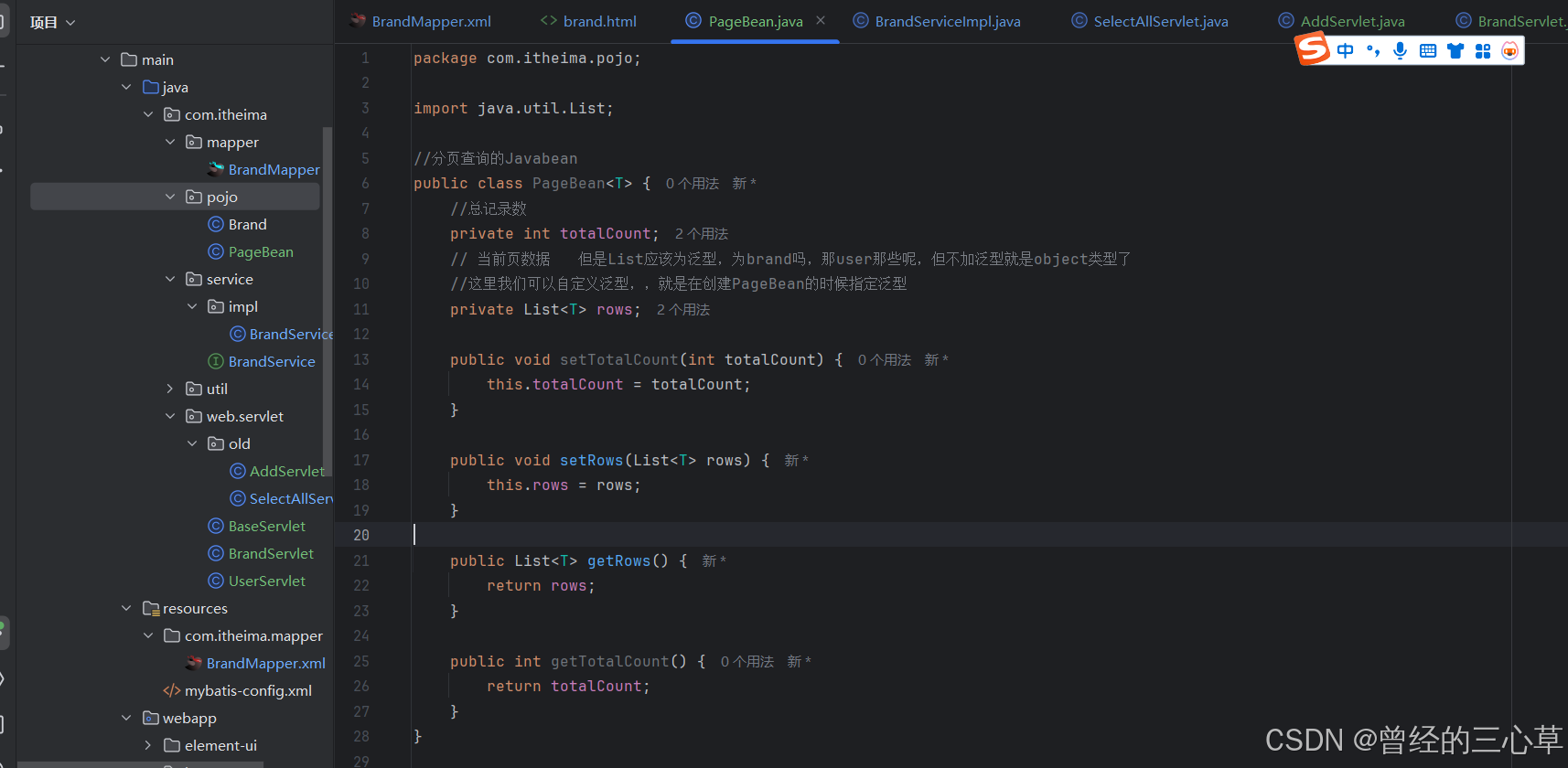Click the class icon next to BaseServlet
Image resolution: width=1568 pixels, height=768 pixels.
coord(216,526)
